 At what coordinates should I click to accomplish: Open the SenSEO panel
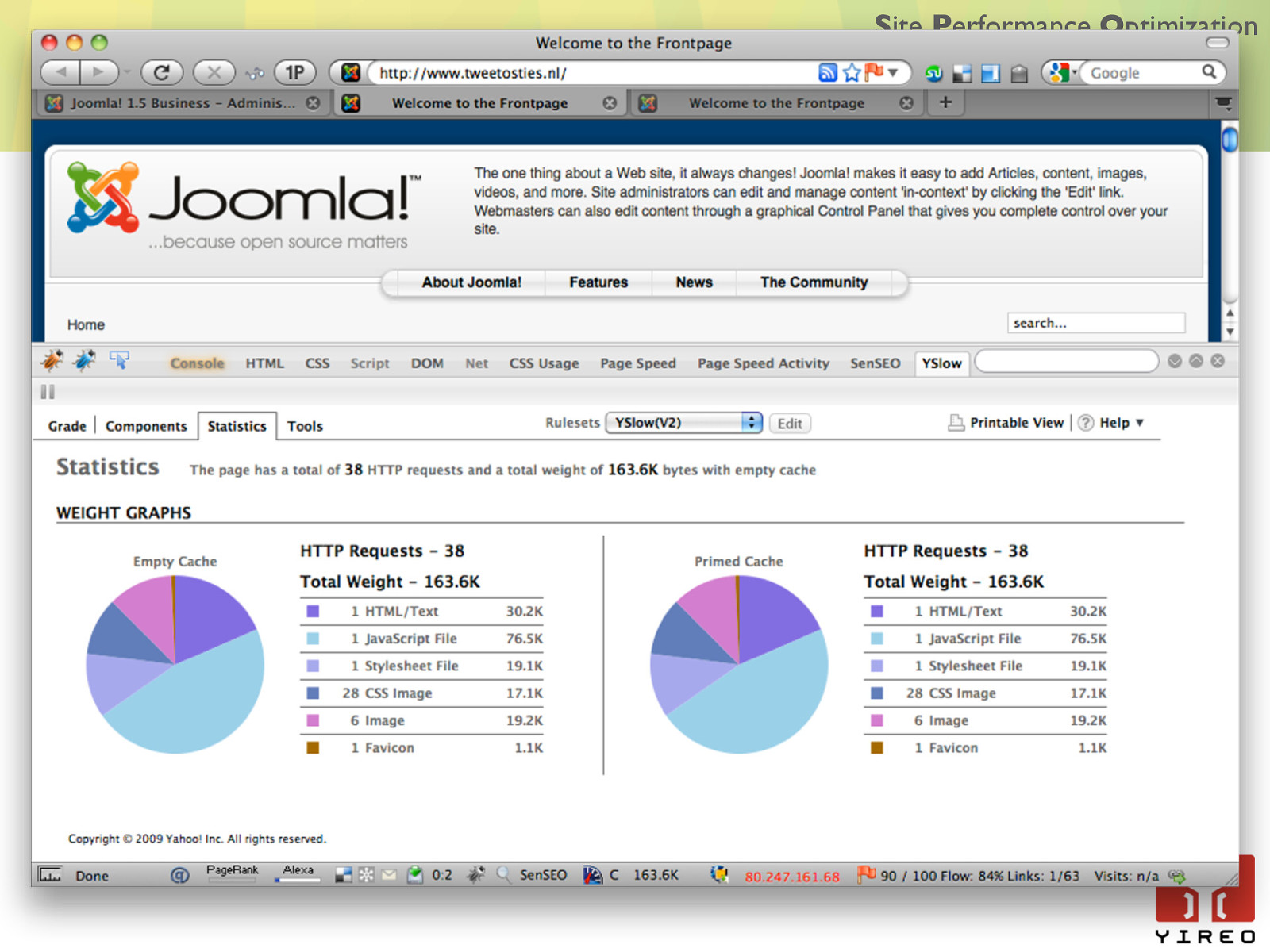pos(876,363)
